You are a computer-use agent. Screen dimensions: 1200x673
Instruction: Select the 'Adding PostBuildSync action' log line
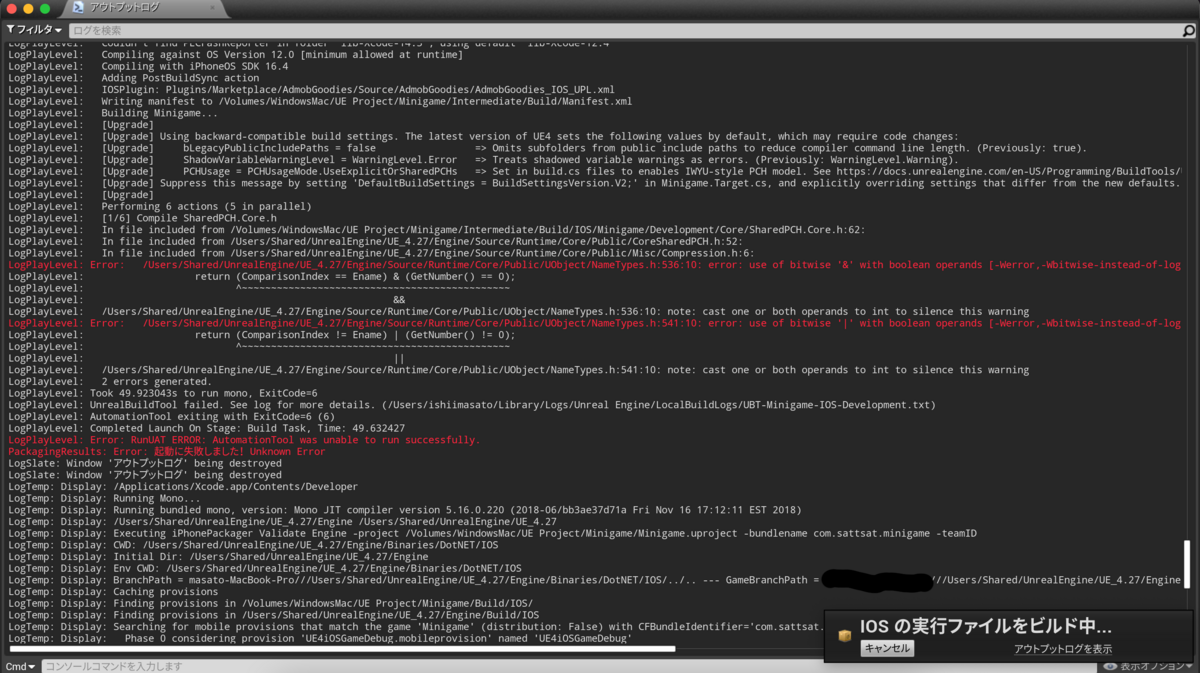(x=133, y=78)
